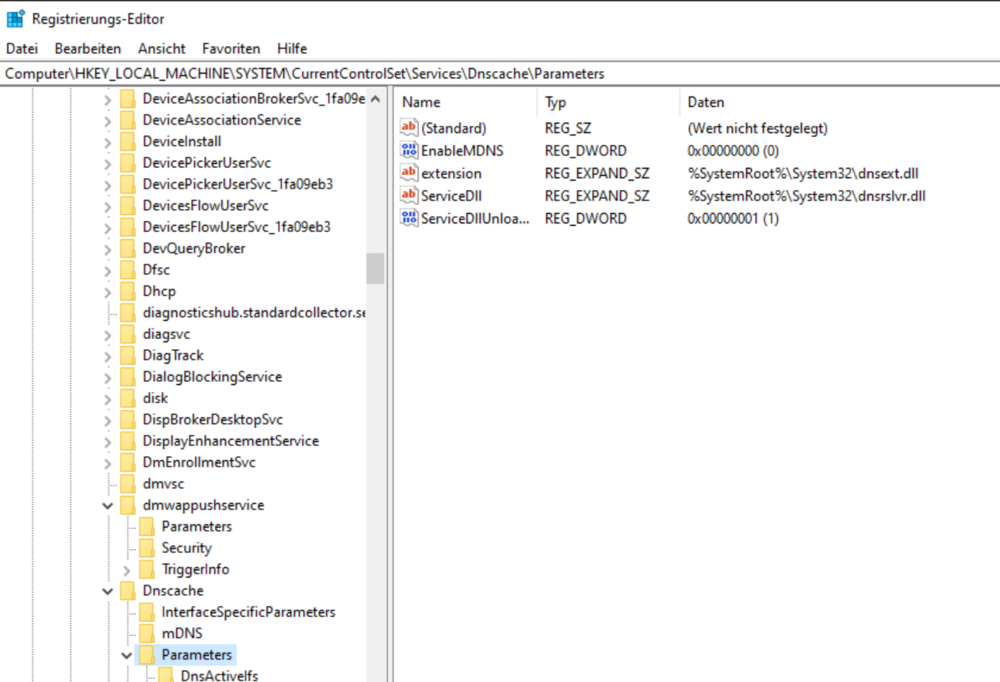Viewport: 1000px width, 682px height.
Task: Collapse the Dnscache key
Action: click(107, 590)
